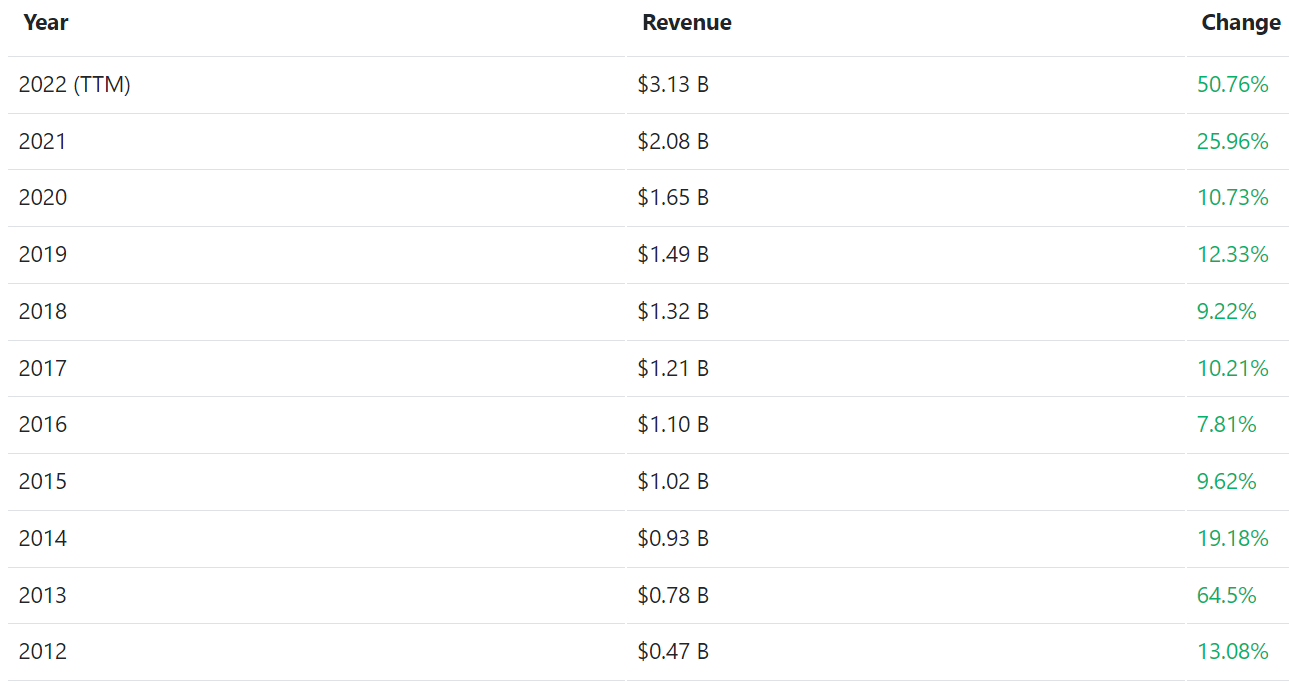Screen dimensions: 1289x683
Task: Select the 2022 (TTM) year cell
Action: tap(75, 85)
